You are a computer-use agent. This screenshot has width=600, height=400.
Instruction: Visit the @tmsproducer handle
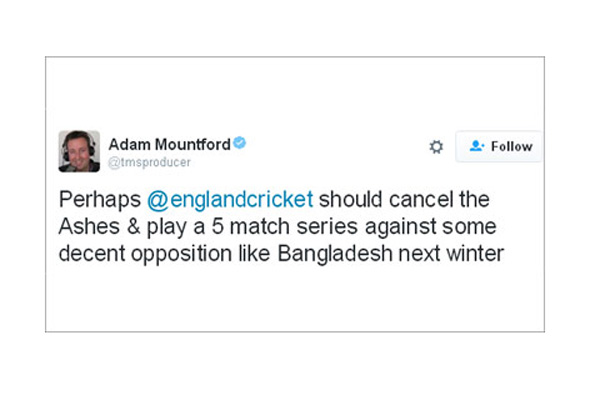149,162
